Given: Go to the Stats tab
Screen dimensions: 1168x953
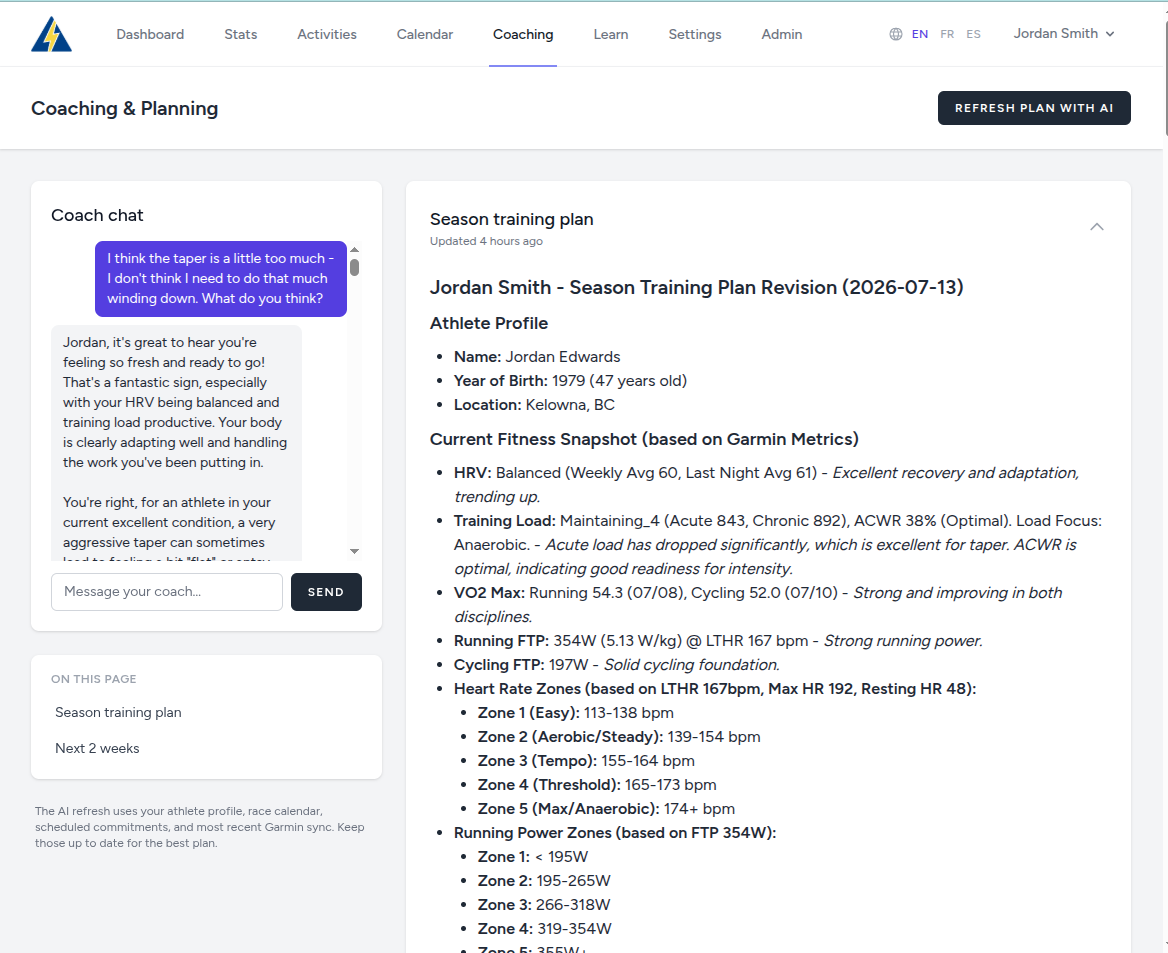Looking at the screenshot, I should tap(241, 34).
